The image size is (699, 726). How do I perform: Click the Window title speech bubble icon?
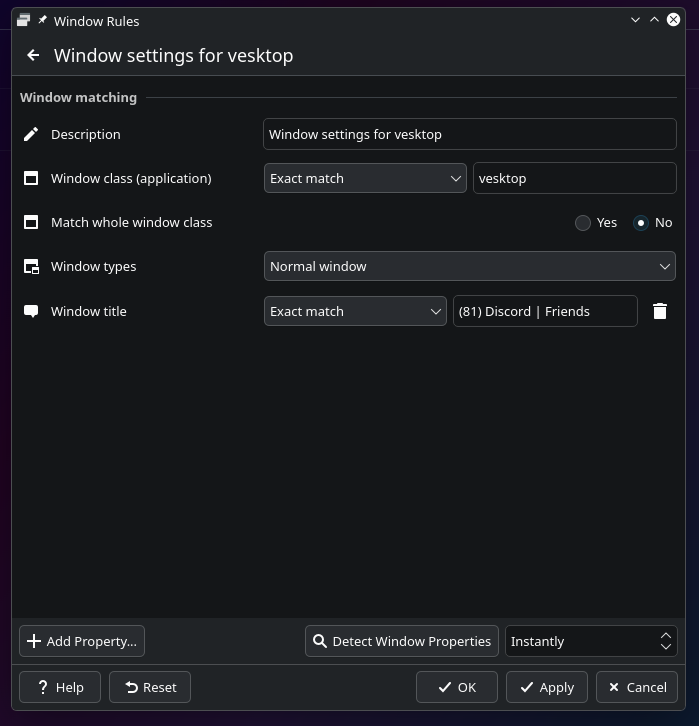pyautogui.click(x=31, y=311)
